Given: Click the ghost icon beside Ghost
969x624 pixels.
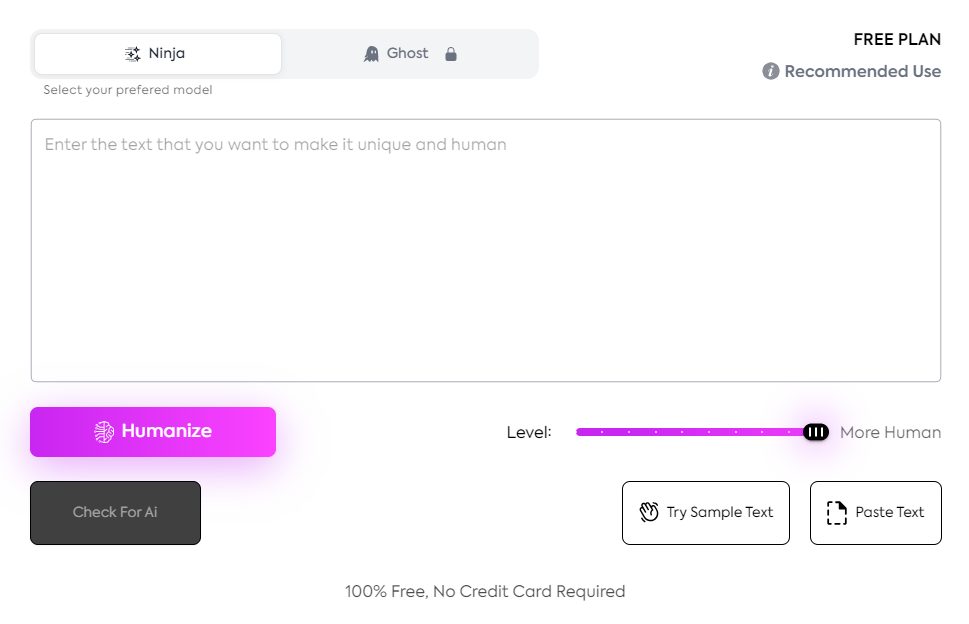Looking at the screenshot, I should [373, 53].
